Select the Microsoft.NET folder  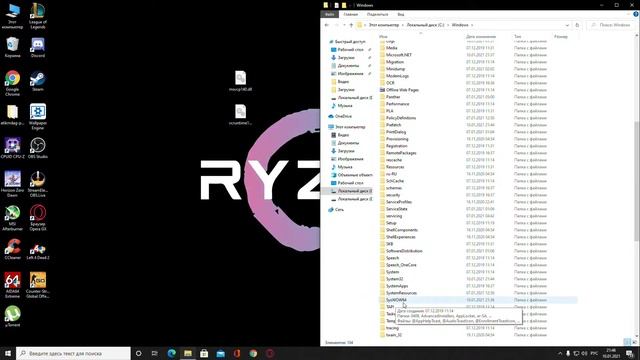tap(399, 55)
